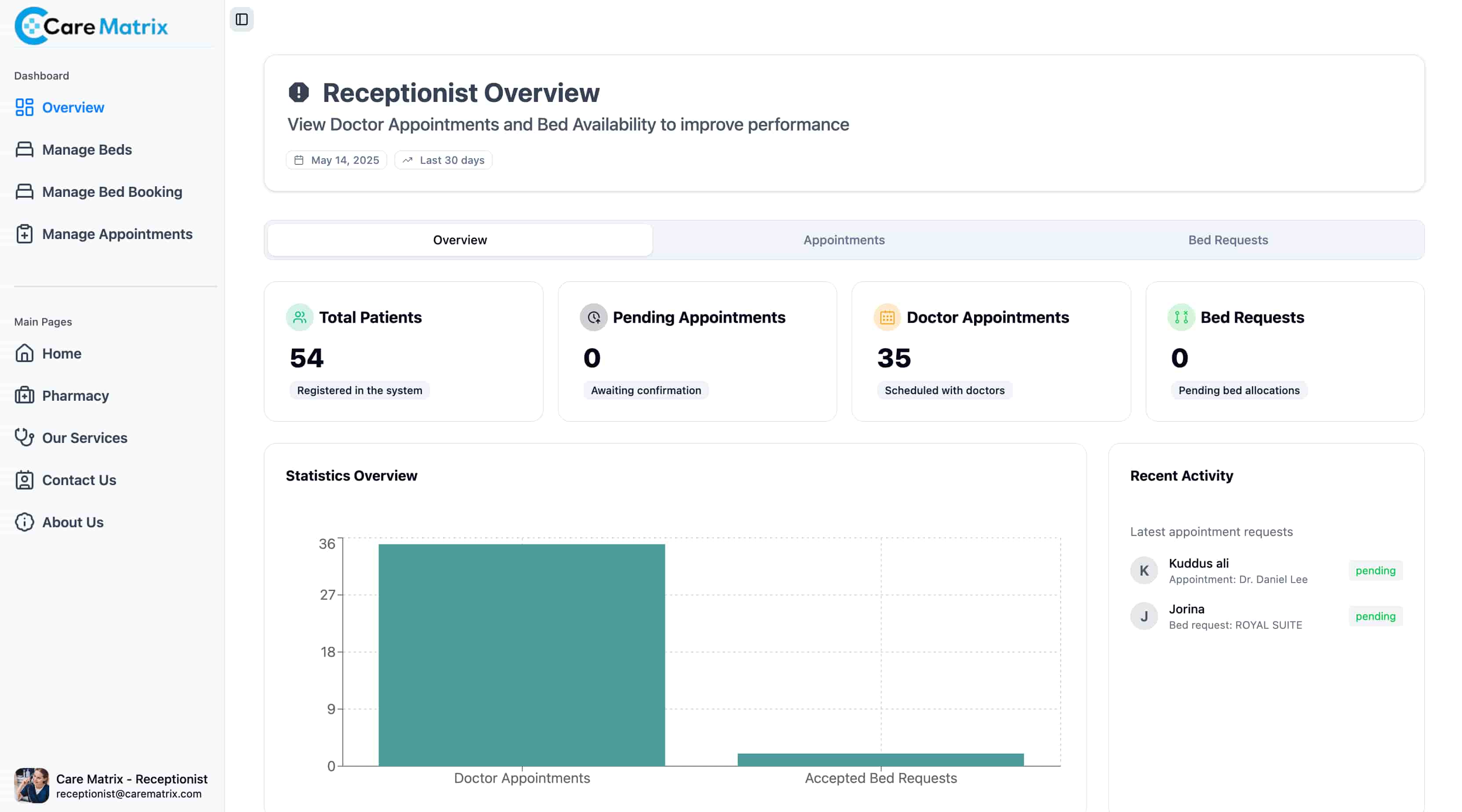The height and width of the screenshot is (812, 1462).
Task: Toggle the sidebar collapse button
Action: point(241,19)
